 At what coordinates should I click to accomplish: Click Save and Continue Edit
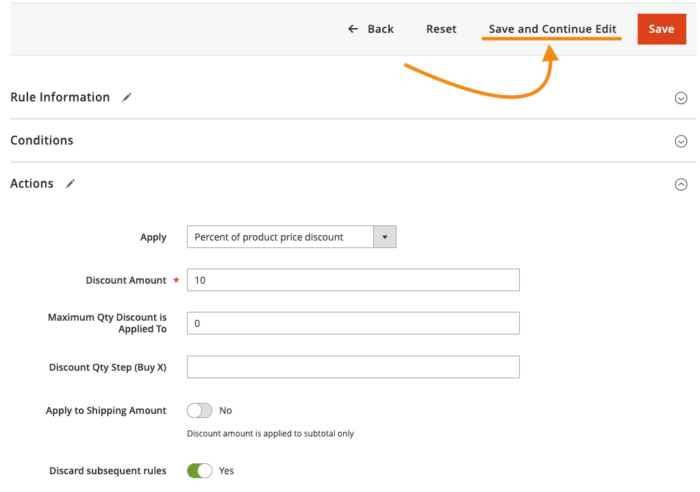pyautogui.click(x=552, y=29)
